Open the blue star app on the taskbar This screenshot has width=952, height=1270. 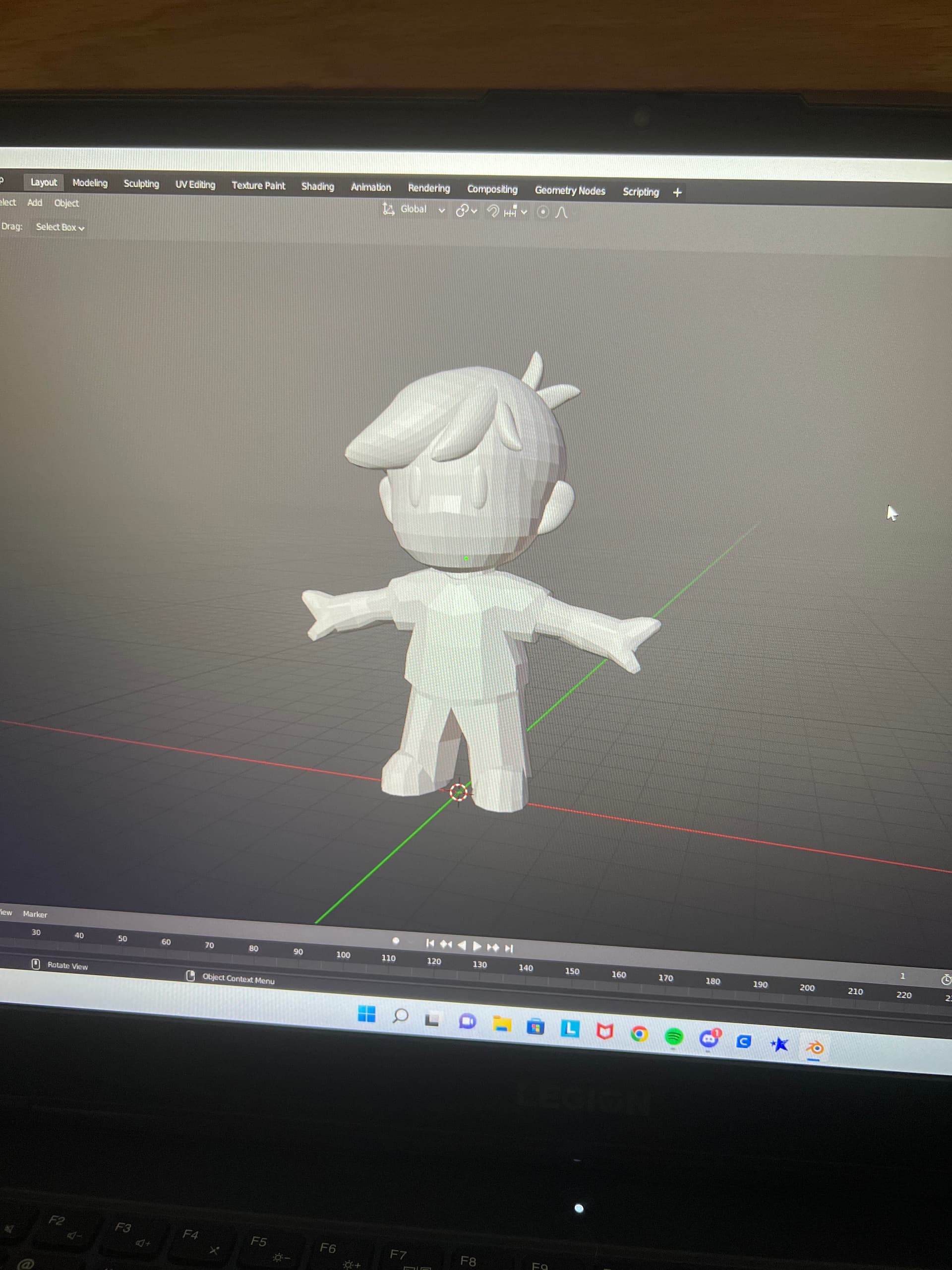tap(778, 1044)
